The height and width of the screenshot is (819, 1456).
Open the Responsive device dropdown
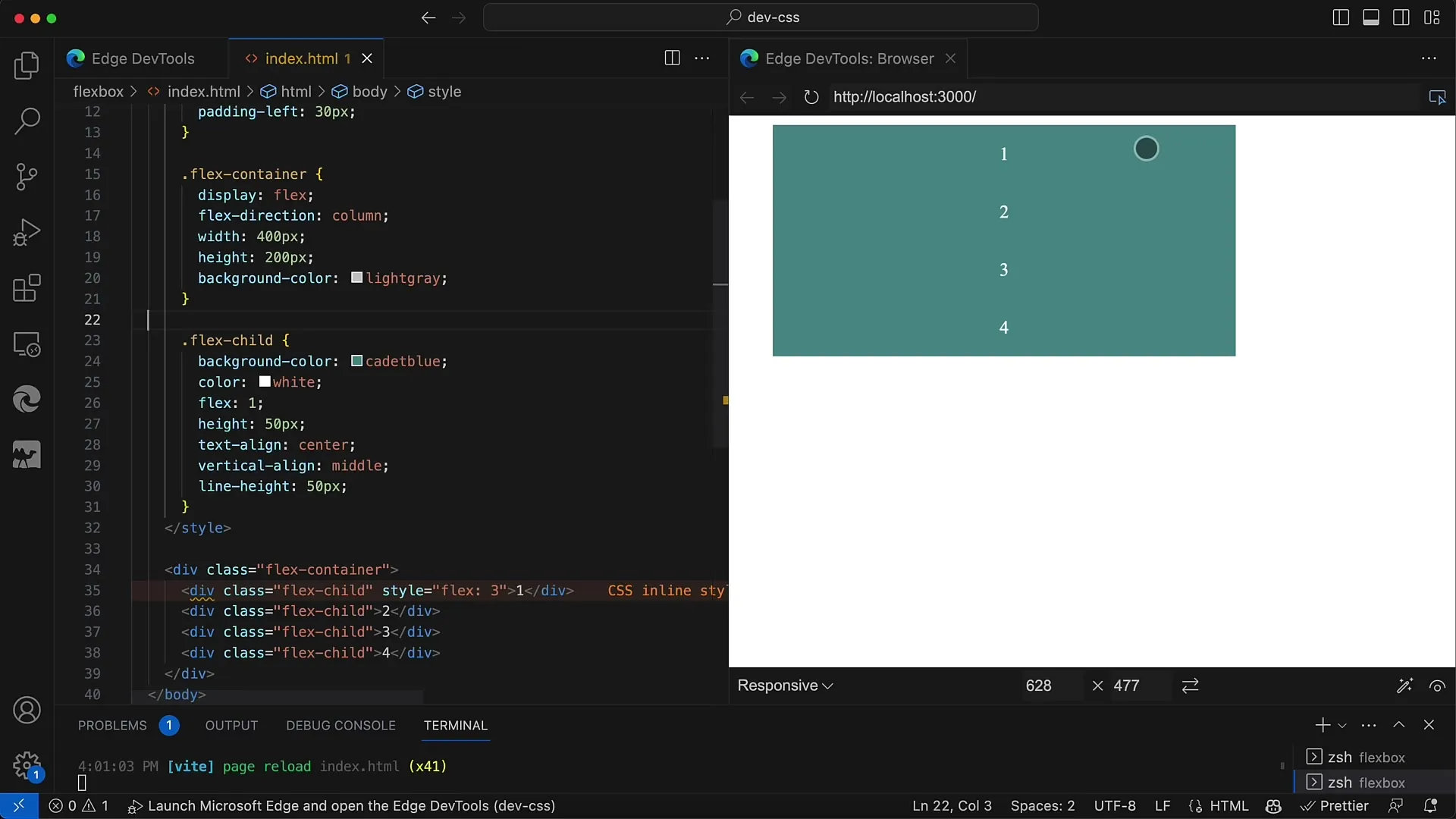pos(785,686)
